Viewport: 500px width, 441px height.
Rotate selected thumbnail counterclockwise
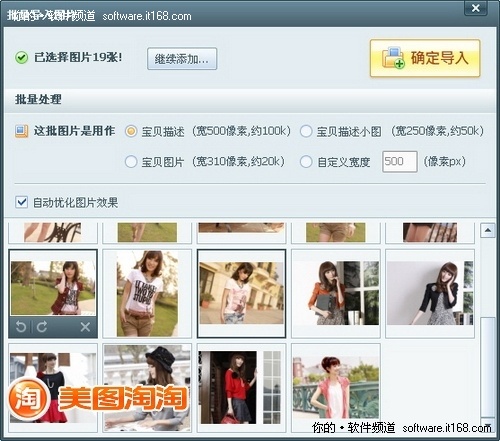click(21, 327)
